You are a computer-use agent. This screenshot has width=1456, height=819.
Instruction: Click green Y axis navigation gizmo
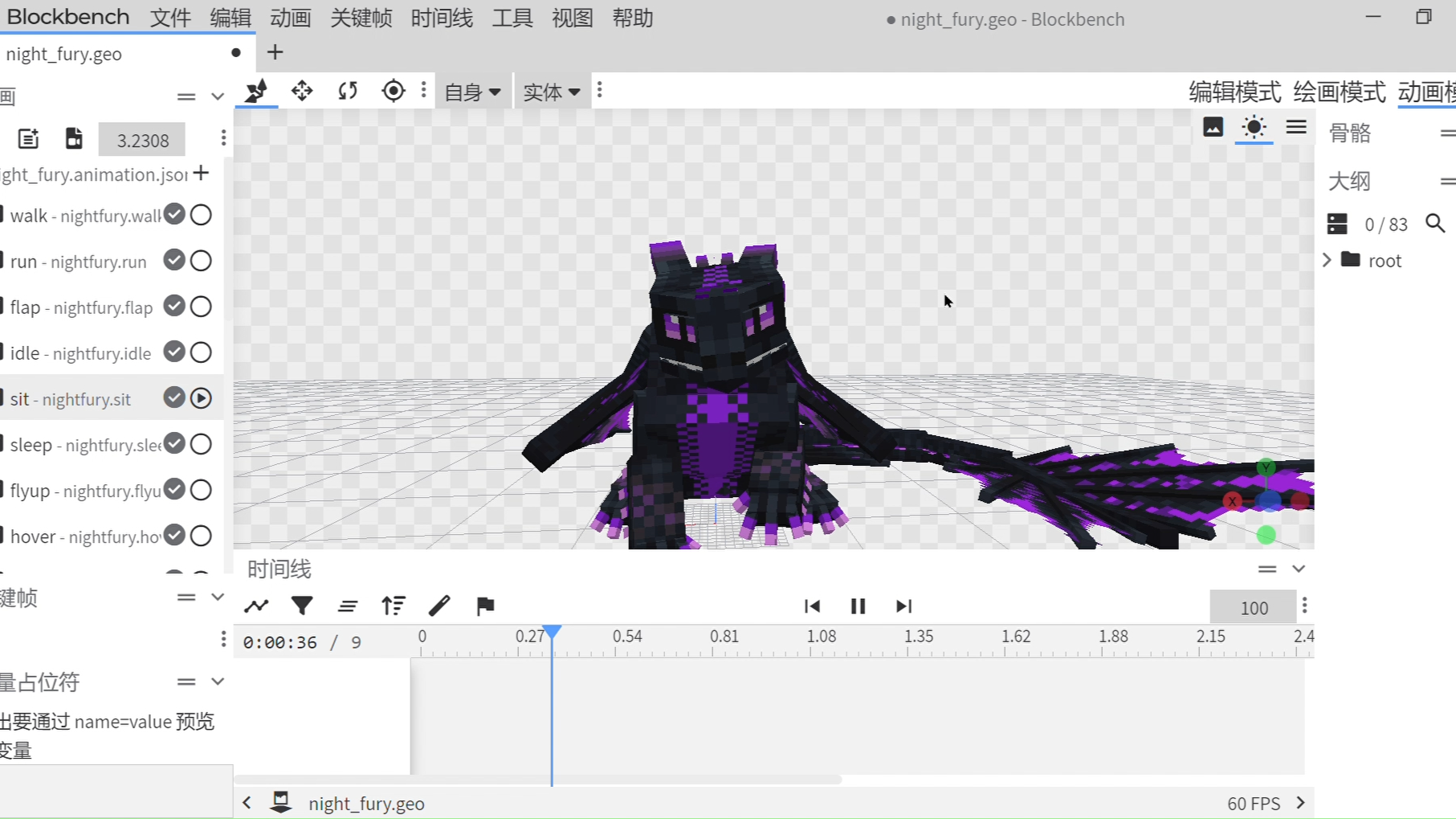(1266, 467)
